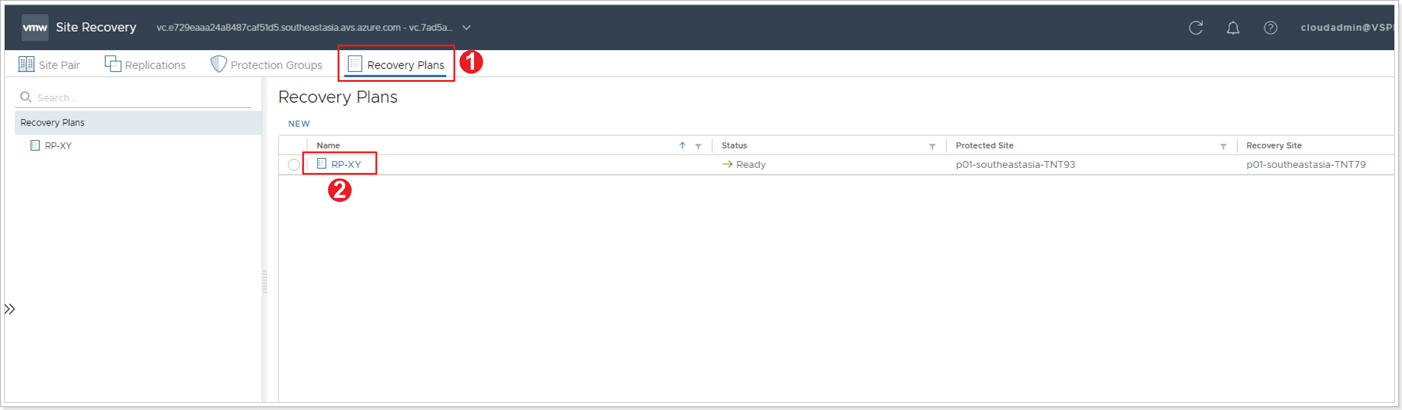Click the sidebar Search field

[x=134, y=97]
